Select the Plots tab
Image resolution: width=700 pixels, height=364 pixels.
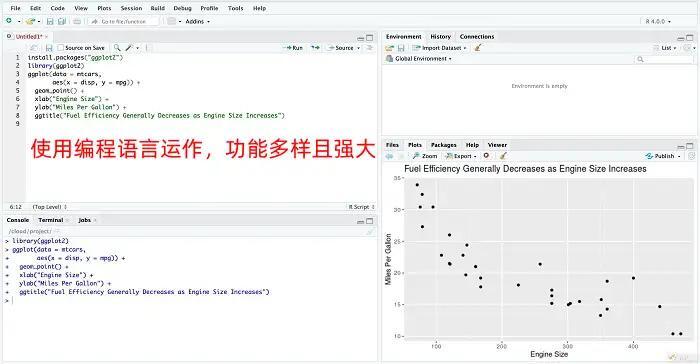click(x=415, y=145)
